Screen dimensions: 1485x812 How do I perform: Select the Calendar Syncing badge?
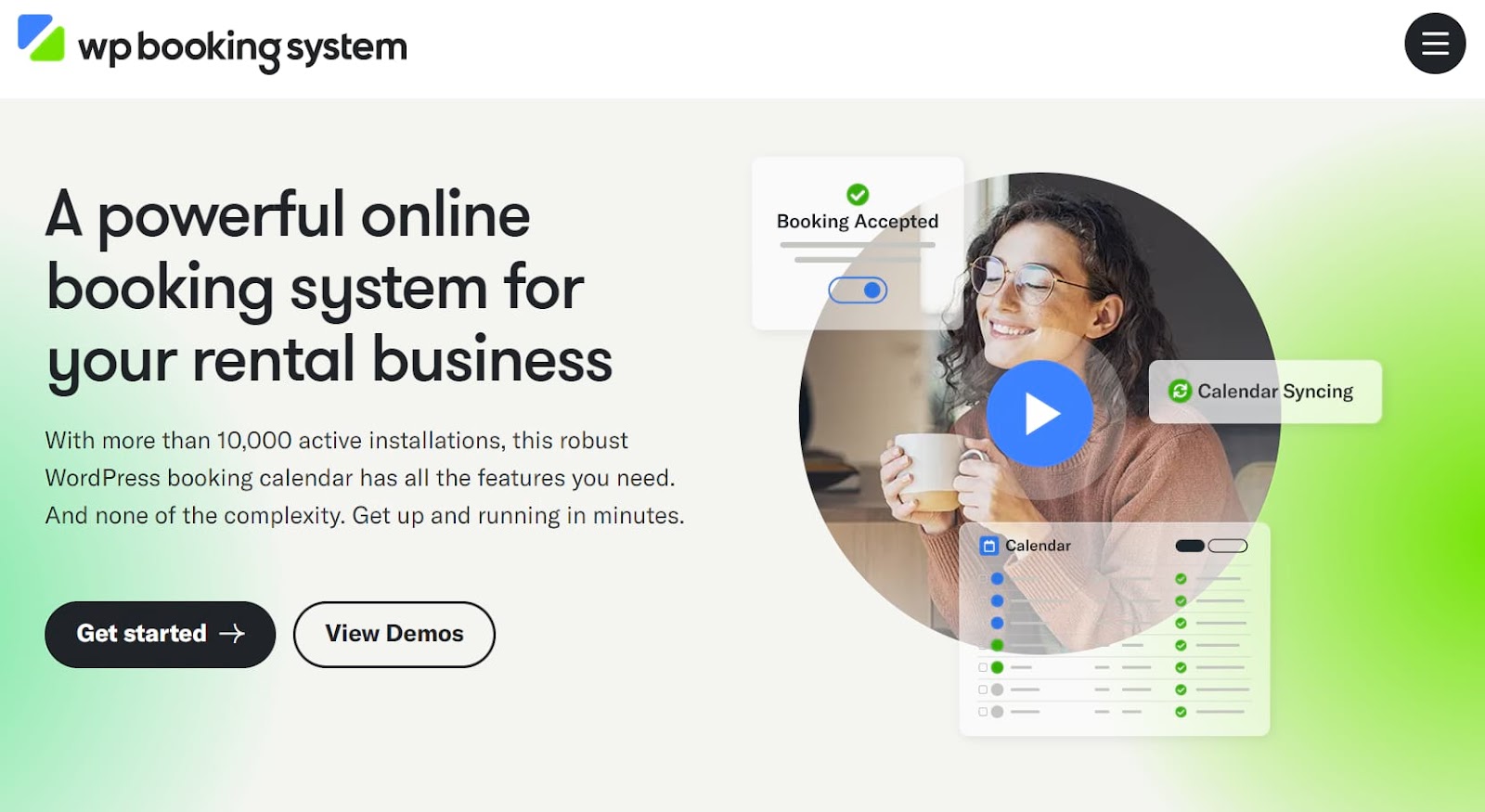(x=1265, y=392)
